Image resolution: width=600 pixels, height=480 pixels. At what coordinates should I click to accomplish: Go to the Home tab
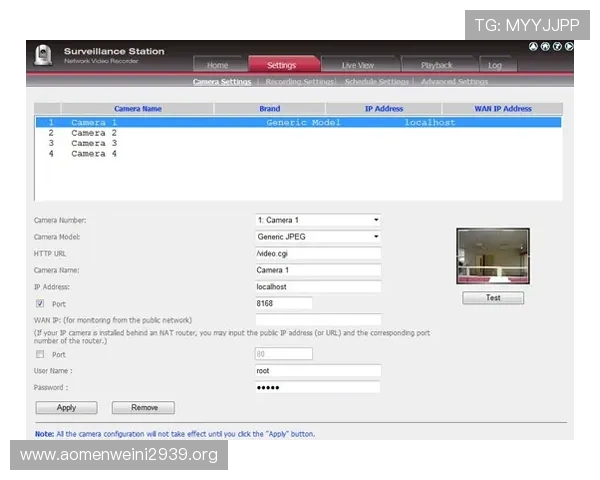[217, 65]
